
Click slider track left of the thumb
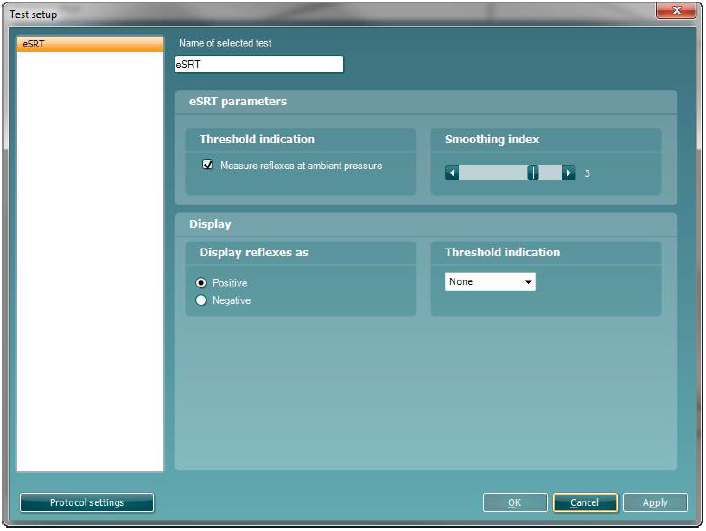pos(492,173)
